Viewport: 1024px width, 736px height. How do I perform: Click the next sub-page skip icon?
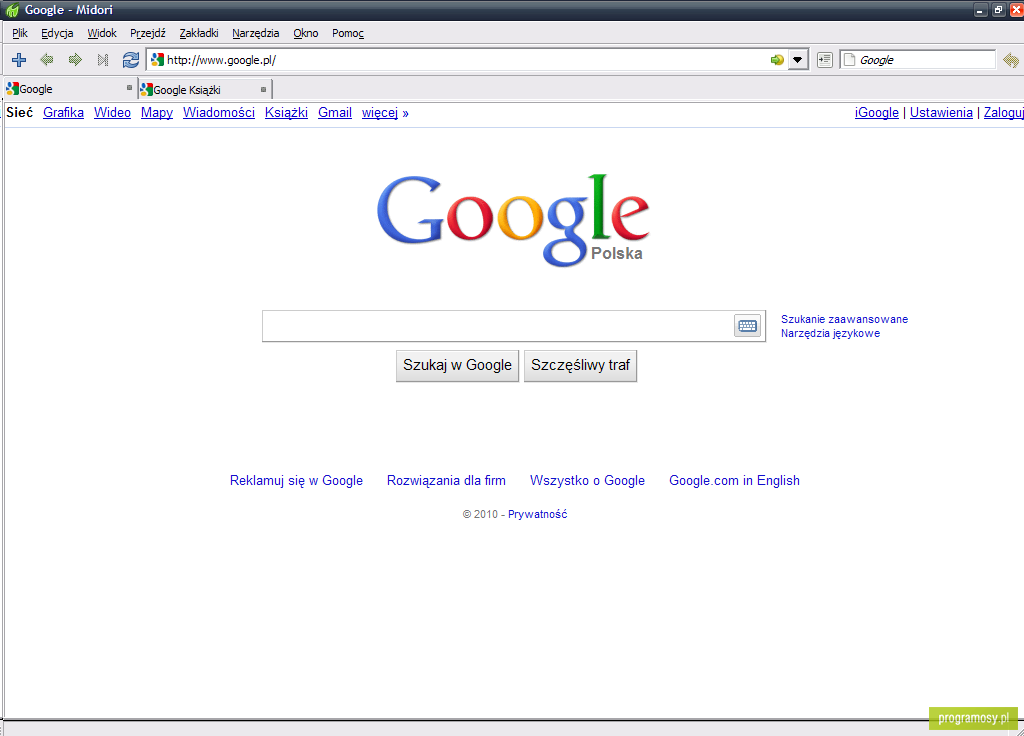tap(103, 60)
